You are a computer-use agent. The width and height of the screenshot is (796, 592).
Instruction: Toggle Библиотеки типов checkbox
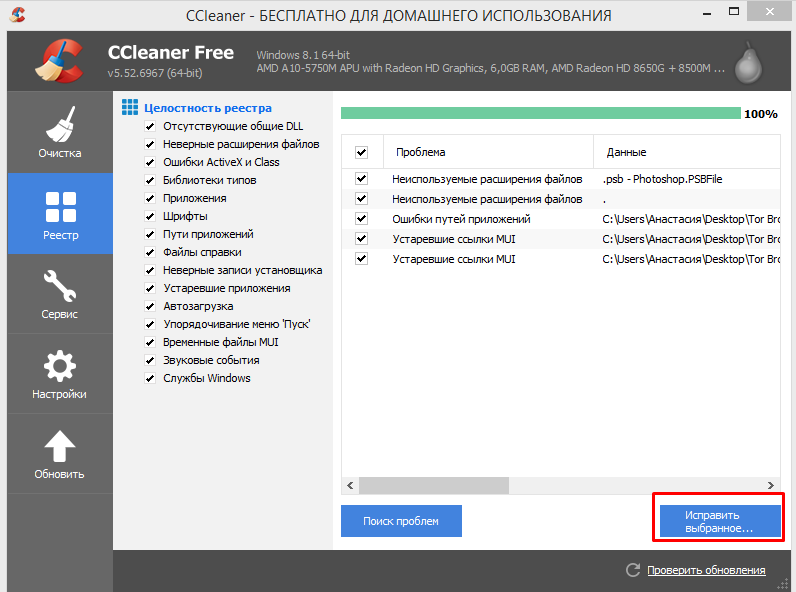[150, 180]
